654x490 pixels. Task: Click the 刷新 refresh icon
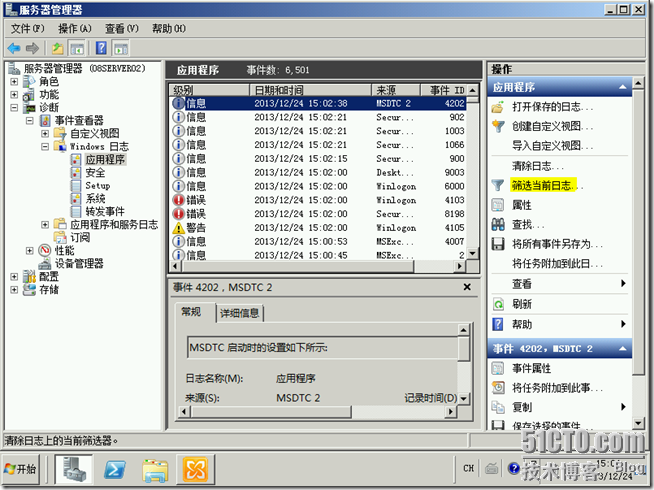498,304
